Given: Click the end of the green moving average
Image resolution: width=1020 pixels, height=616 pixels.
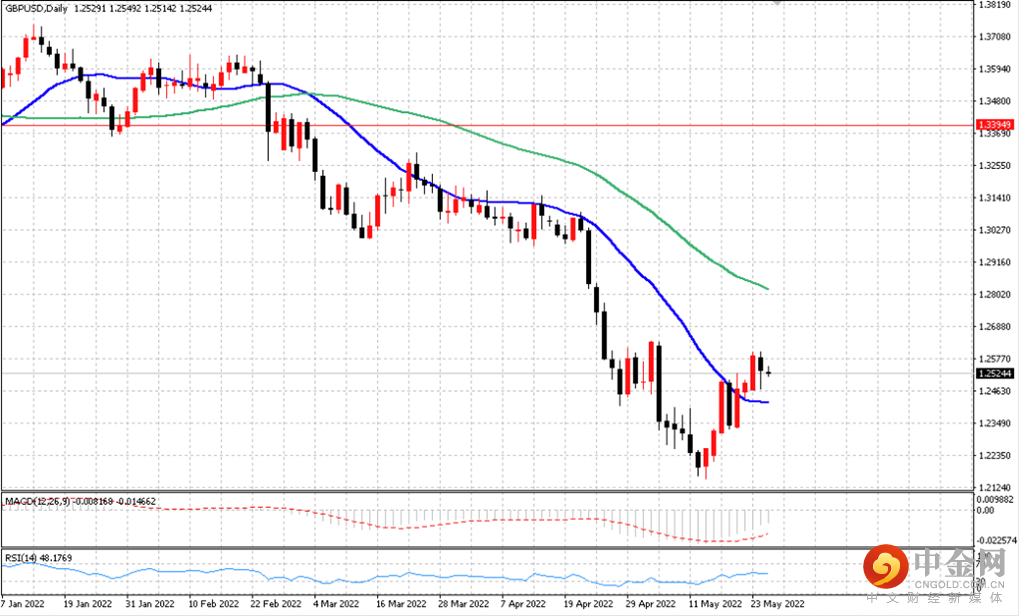Looking at the screenshot, I should [x=768, y=289].
